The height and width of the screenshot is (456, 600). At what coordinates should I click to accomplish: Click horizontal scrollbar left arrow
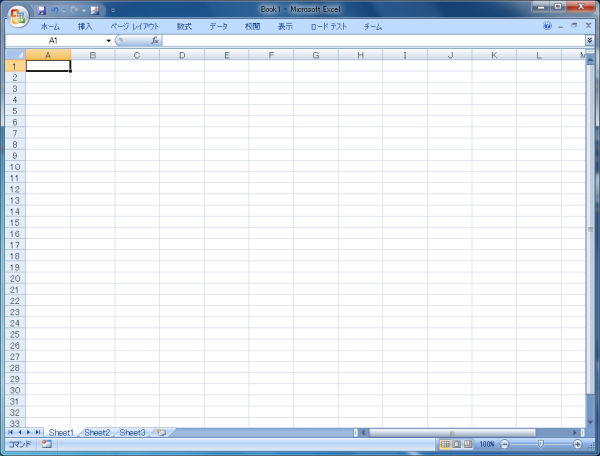click(364, 433)
